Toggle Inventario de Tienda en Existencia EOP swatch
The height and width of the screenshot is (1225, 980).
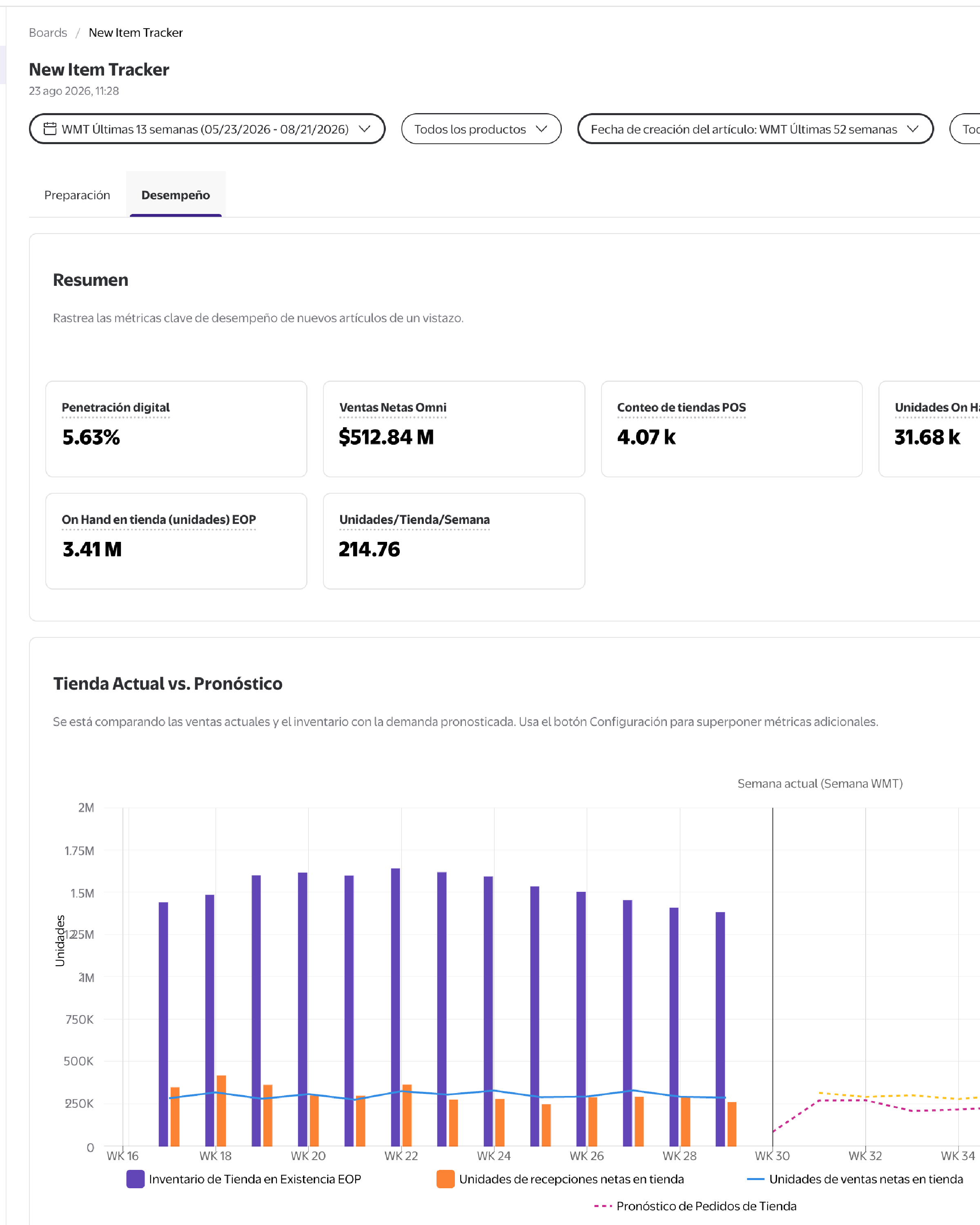135,1179
